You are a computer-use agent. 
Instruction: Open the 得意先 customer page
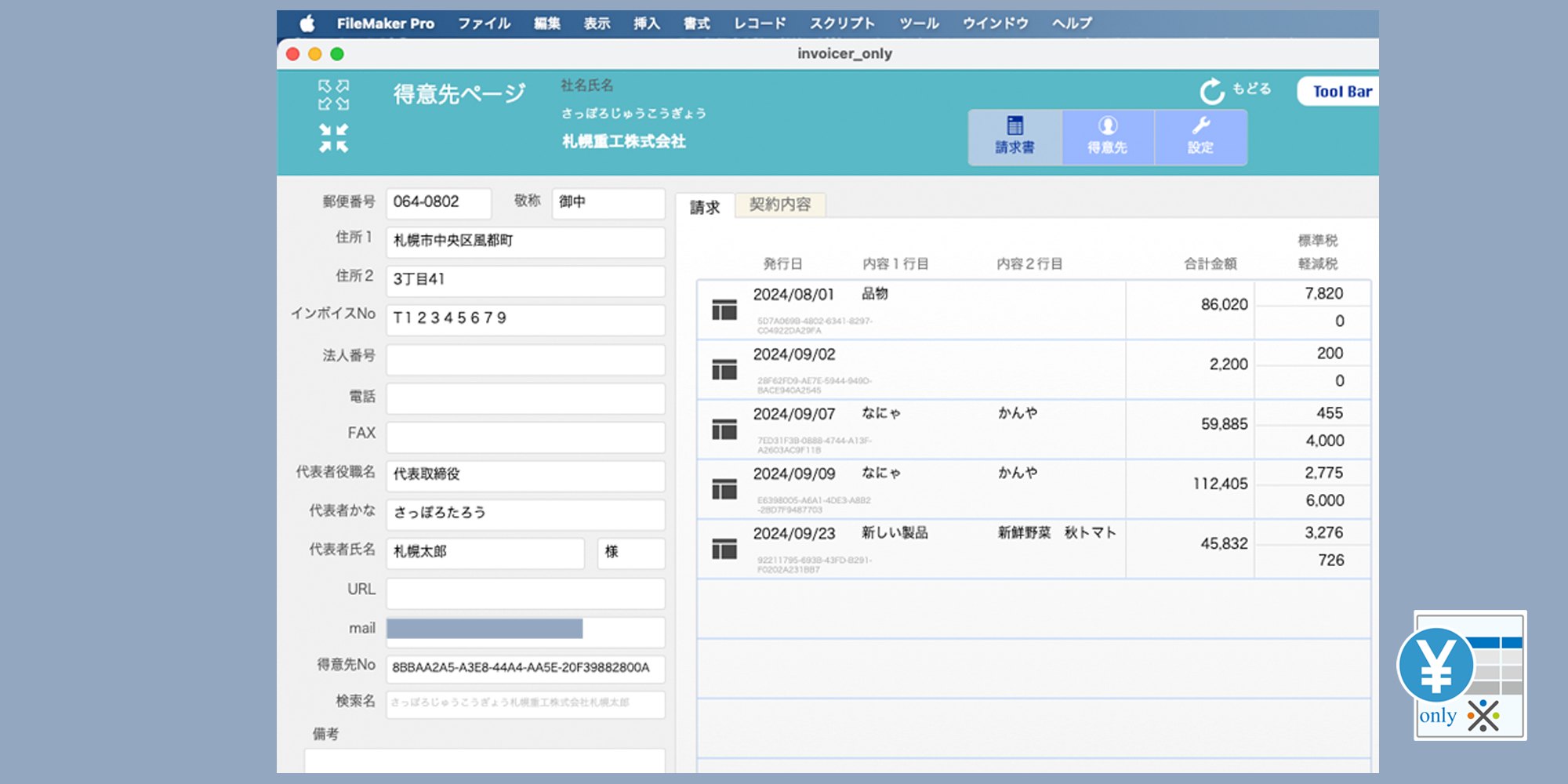(1107, 136)
